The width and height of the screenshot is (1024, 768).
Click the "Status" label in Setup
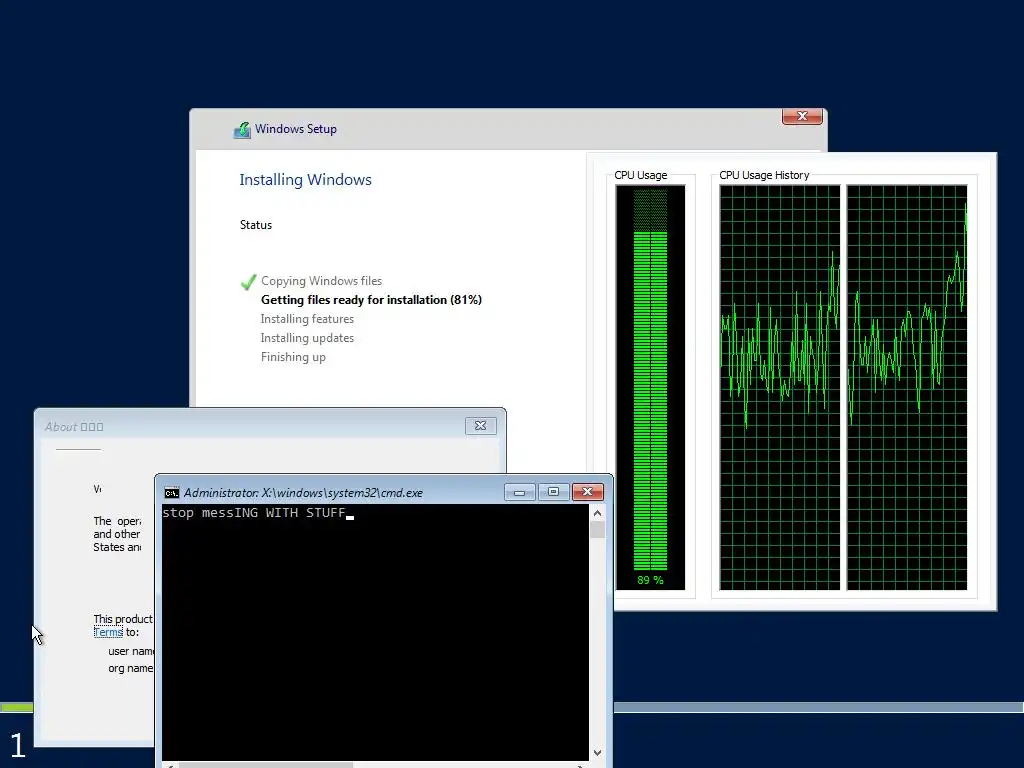pyautogui.click(x=255, y=225)
